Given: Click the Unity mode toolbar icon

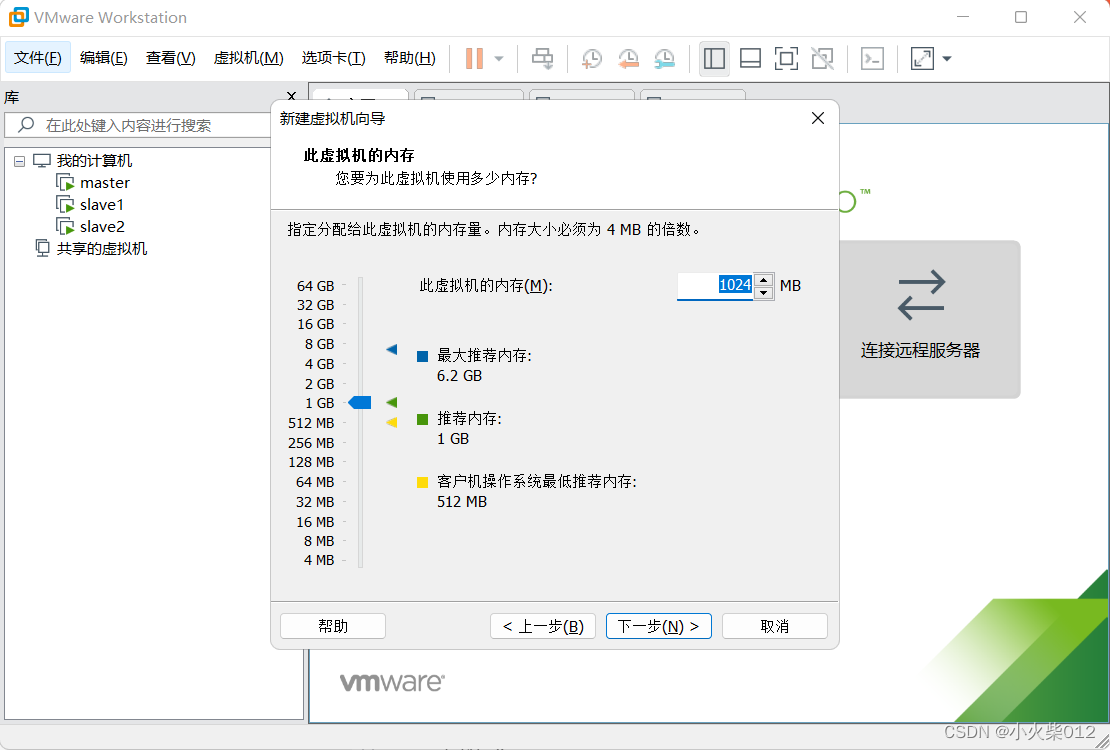Looking at the screenshot, I should 822,58.
